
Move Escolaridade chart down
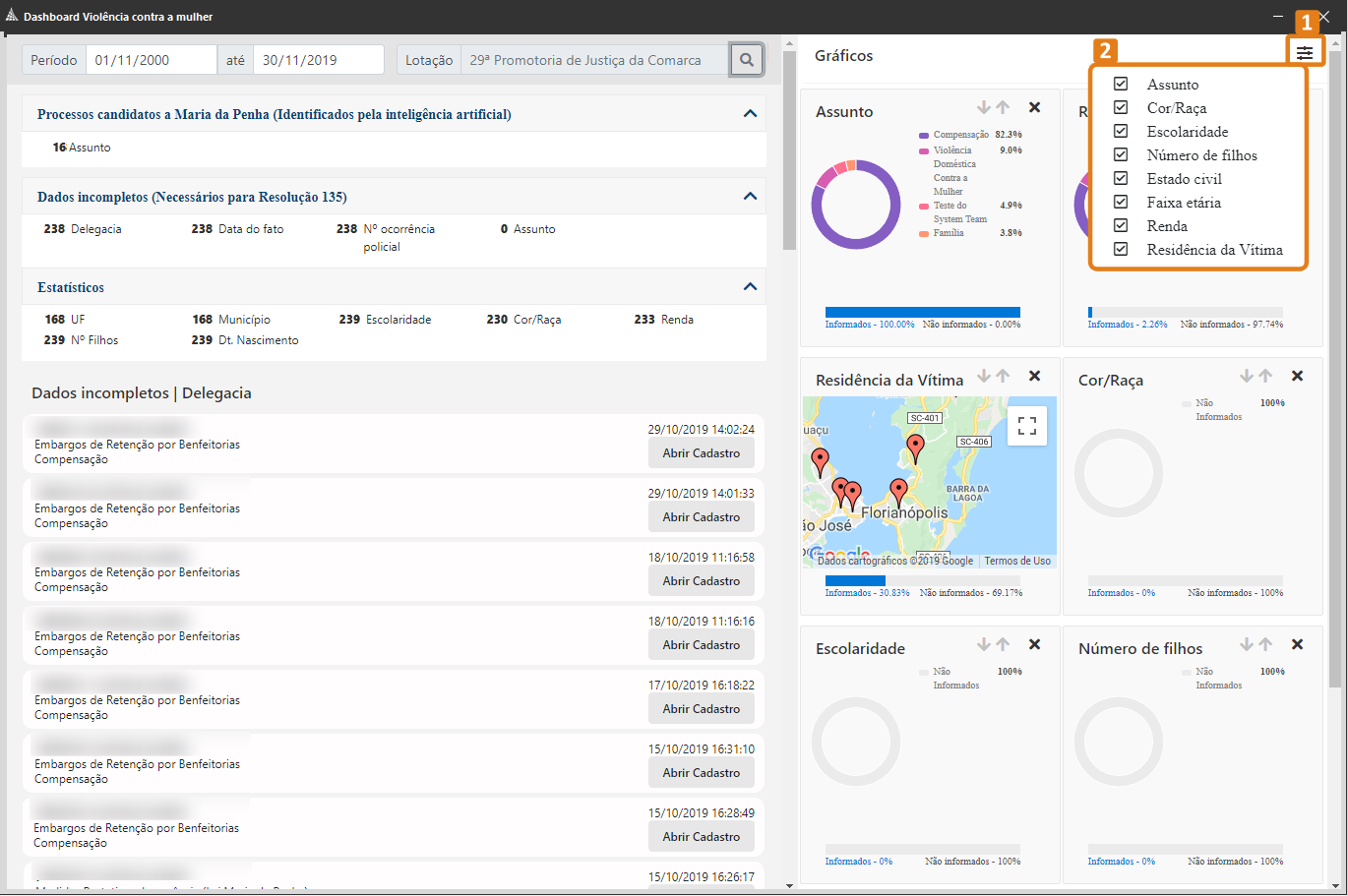(x=984, y=644)
